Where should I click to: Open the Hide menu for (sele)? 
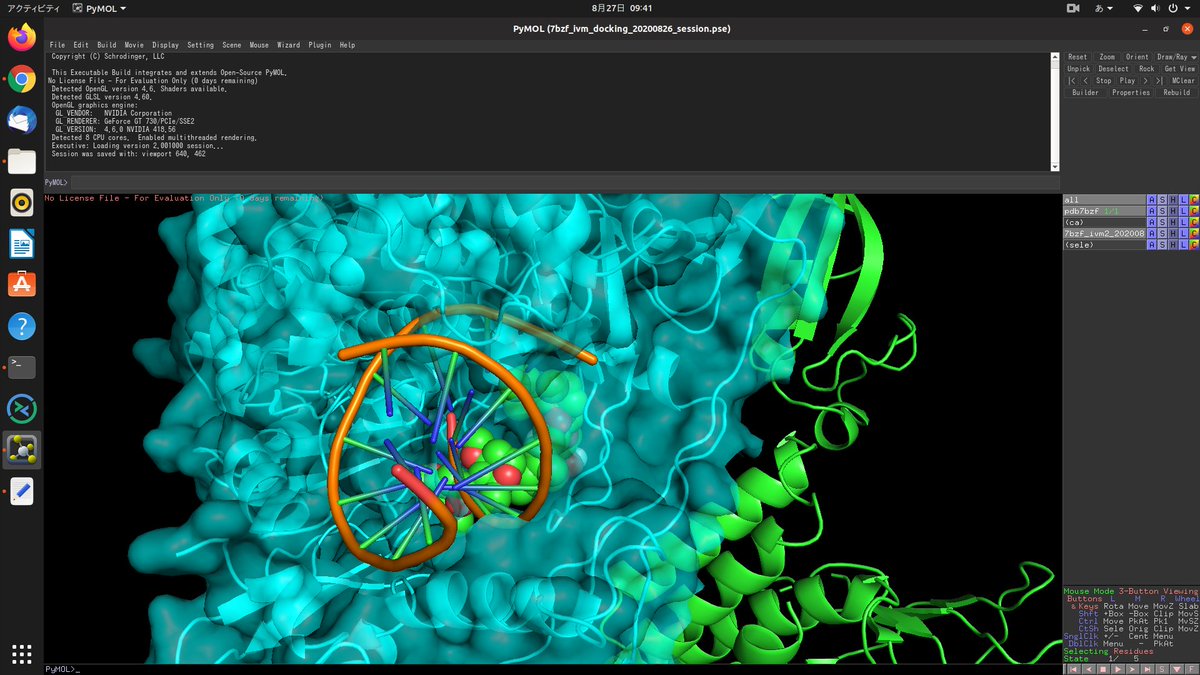click(1173, 244)
